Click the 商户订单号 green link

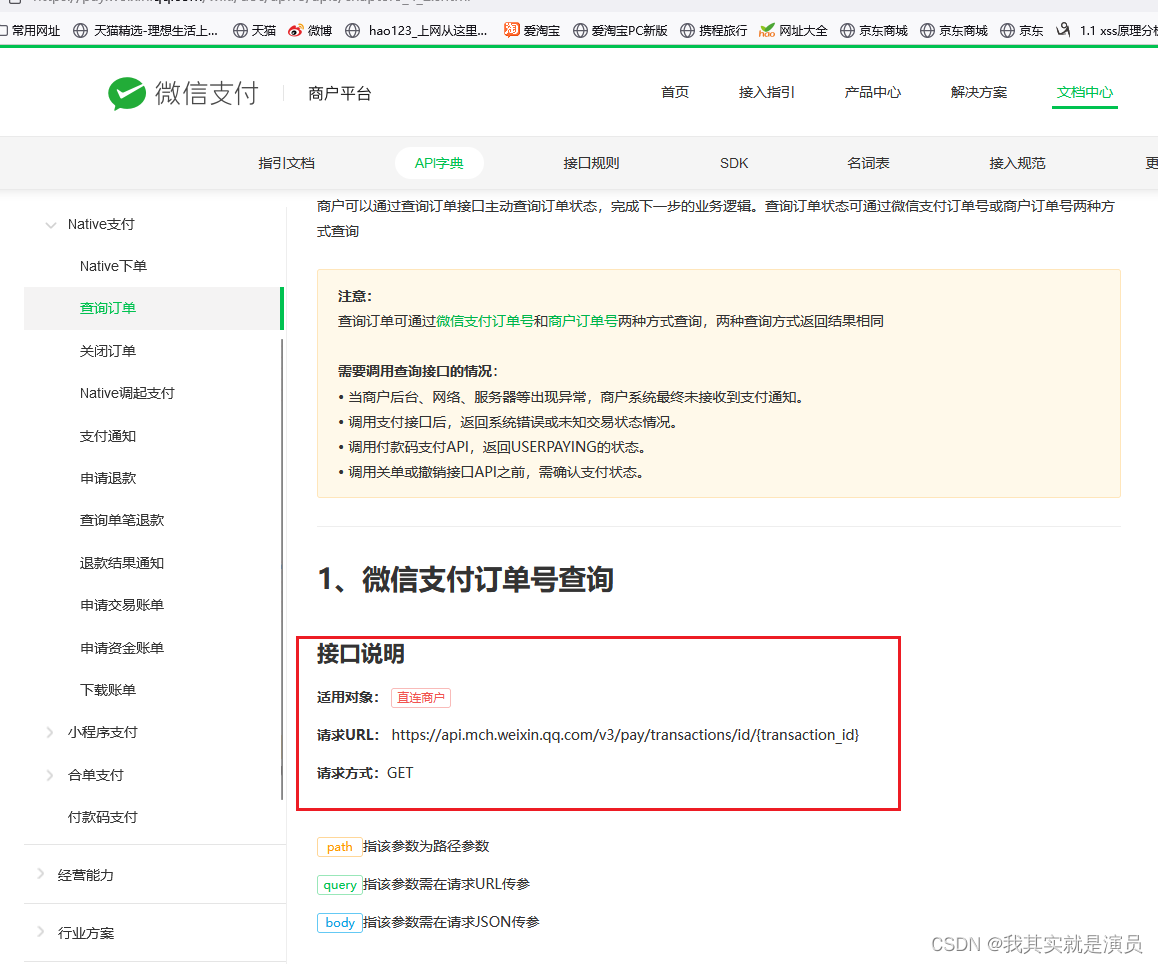coord(583,321)
